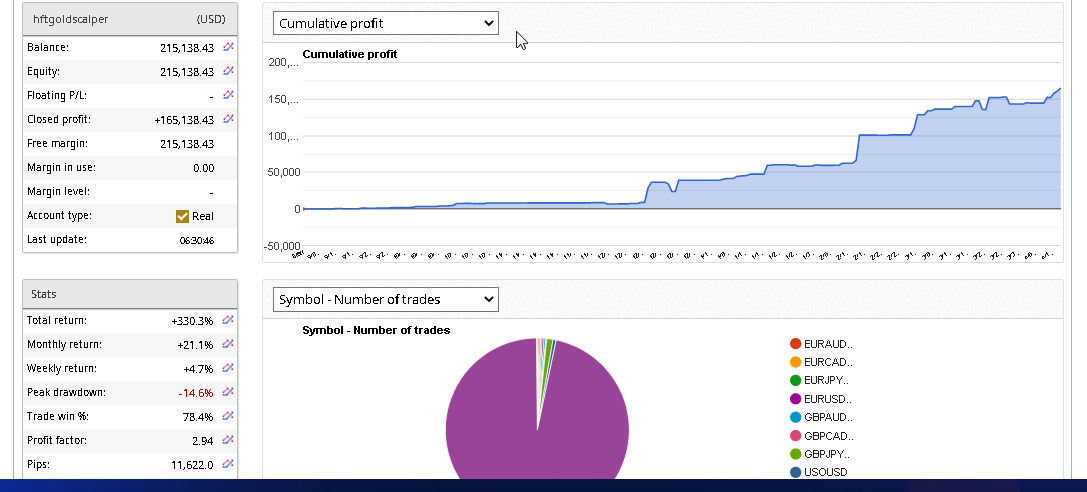This screenshot has width=1087, height=492.
Task: Click the Peak drawdown chart icon
Action: [x=228, y=392]
